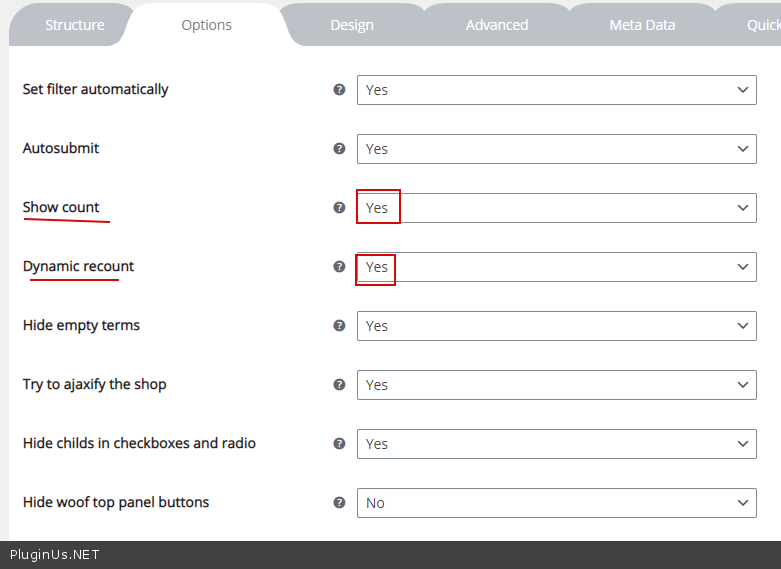Switch to the Structure tab
This screenshot has width=781, height=569.
tap(74, 25)
